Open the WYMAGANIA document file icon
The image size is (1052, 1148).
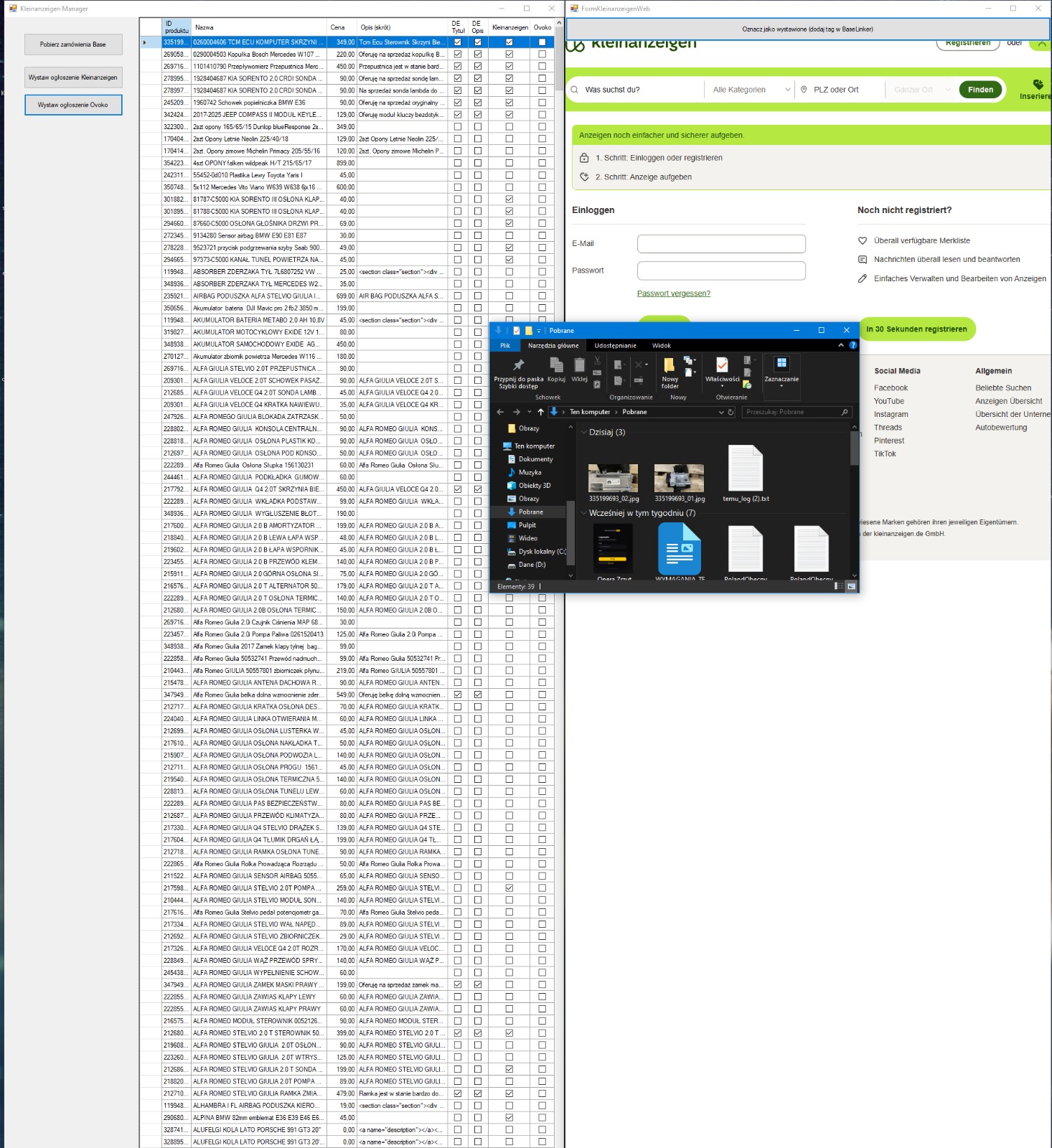point(679,549)
